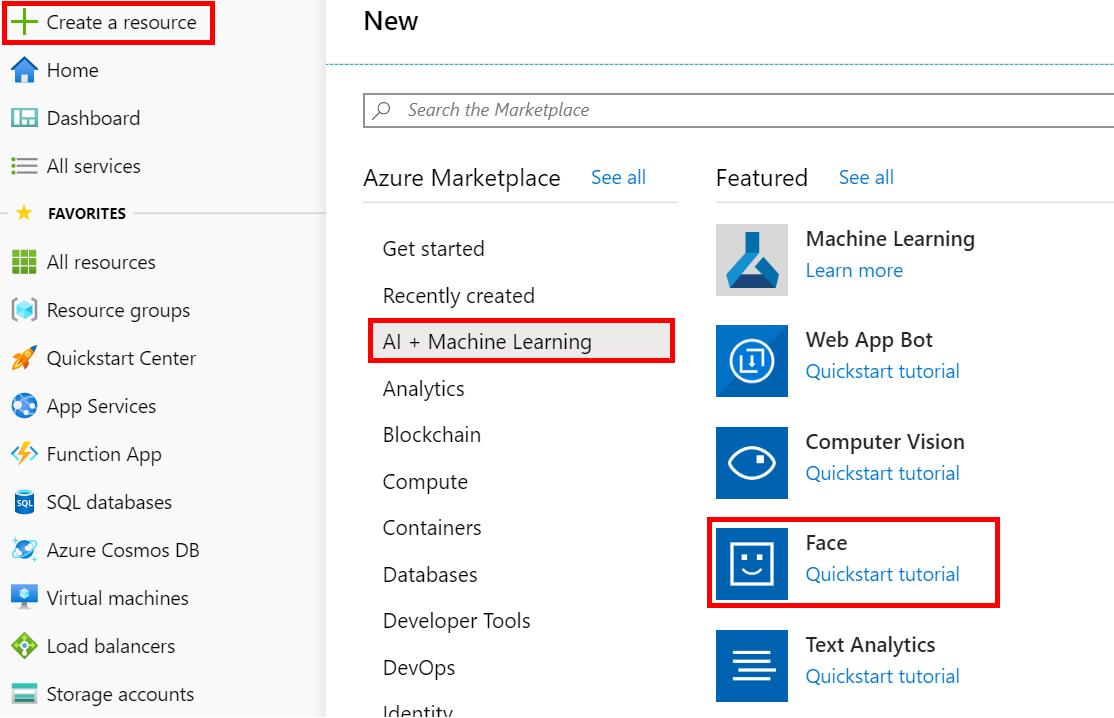Open the SQL databases icon
Screen dimensions: 1114x718
pos(24,502)
